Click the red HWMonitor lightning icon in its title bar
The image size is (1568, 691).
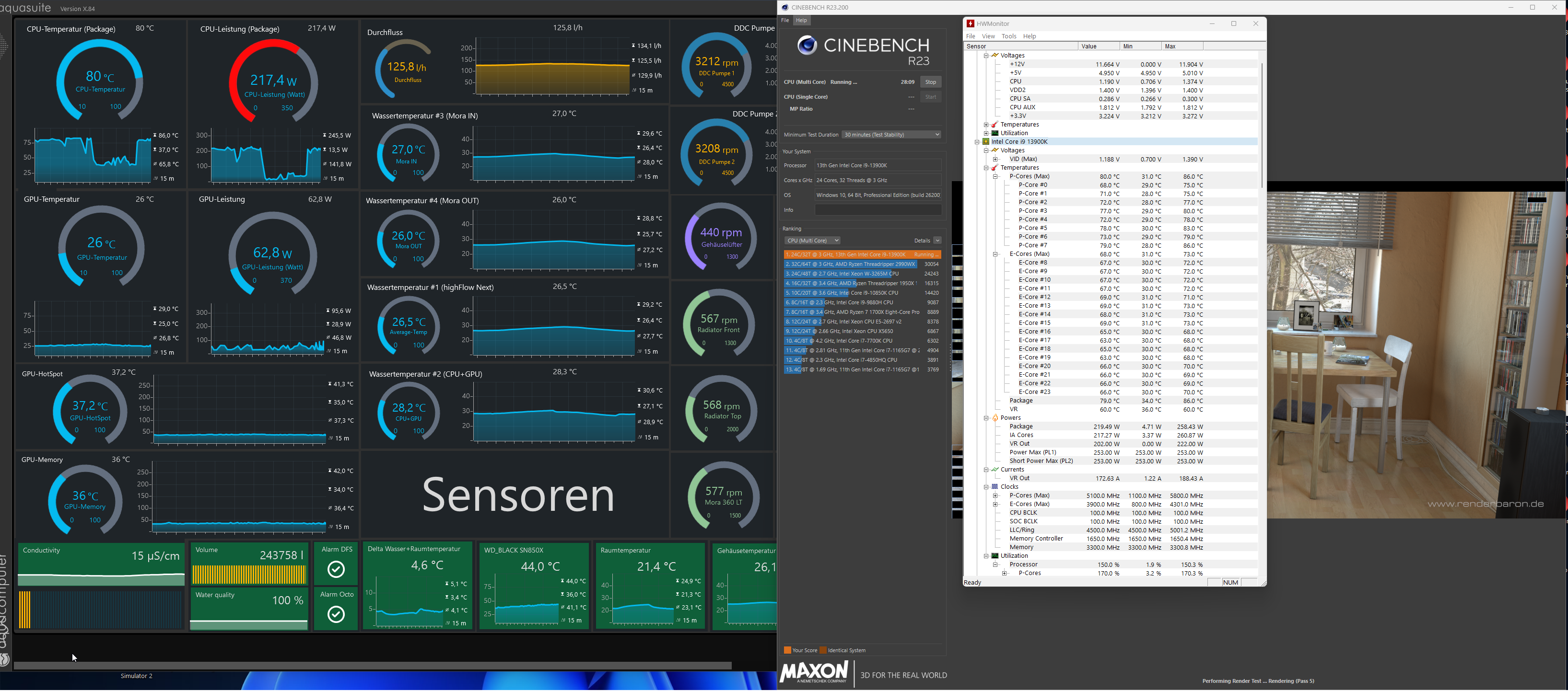tap(970, 24)
